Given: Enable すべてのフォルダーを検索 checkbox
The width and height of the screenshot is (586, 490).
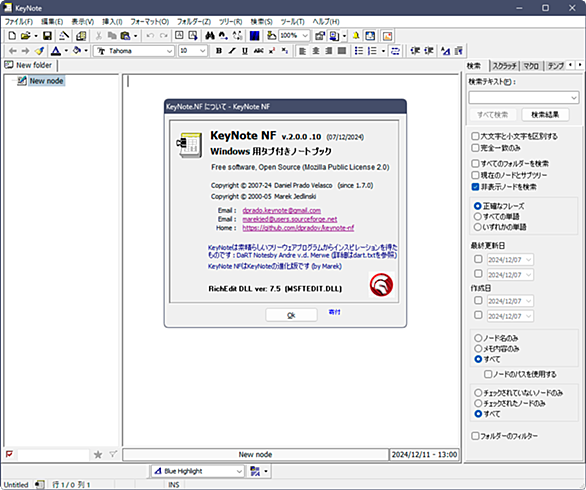Looking at the screenshot, I should coord(475,163).
